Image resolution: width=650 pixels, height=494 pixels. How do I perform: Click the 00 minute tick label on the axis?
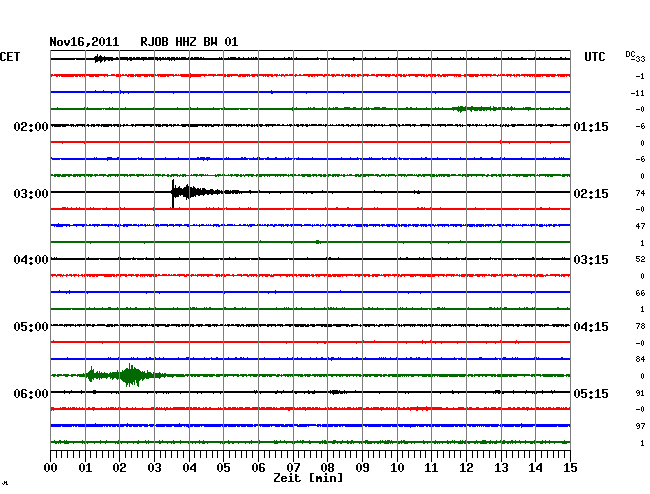click(51, 467)
